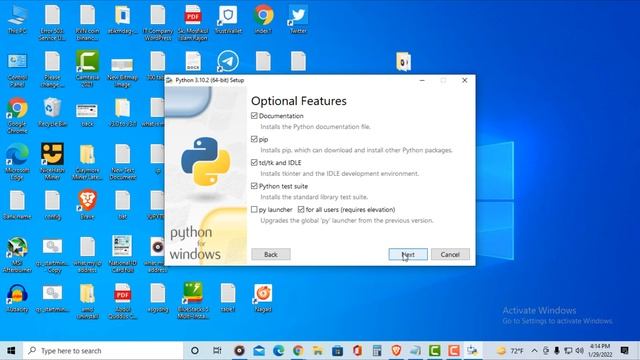Viewport: 640px width, 360px height.
Task: Uncheck the Python test suite option
Action: [254, 186]
